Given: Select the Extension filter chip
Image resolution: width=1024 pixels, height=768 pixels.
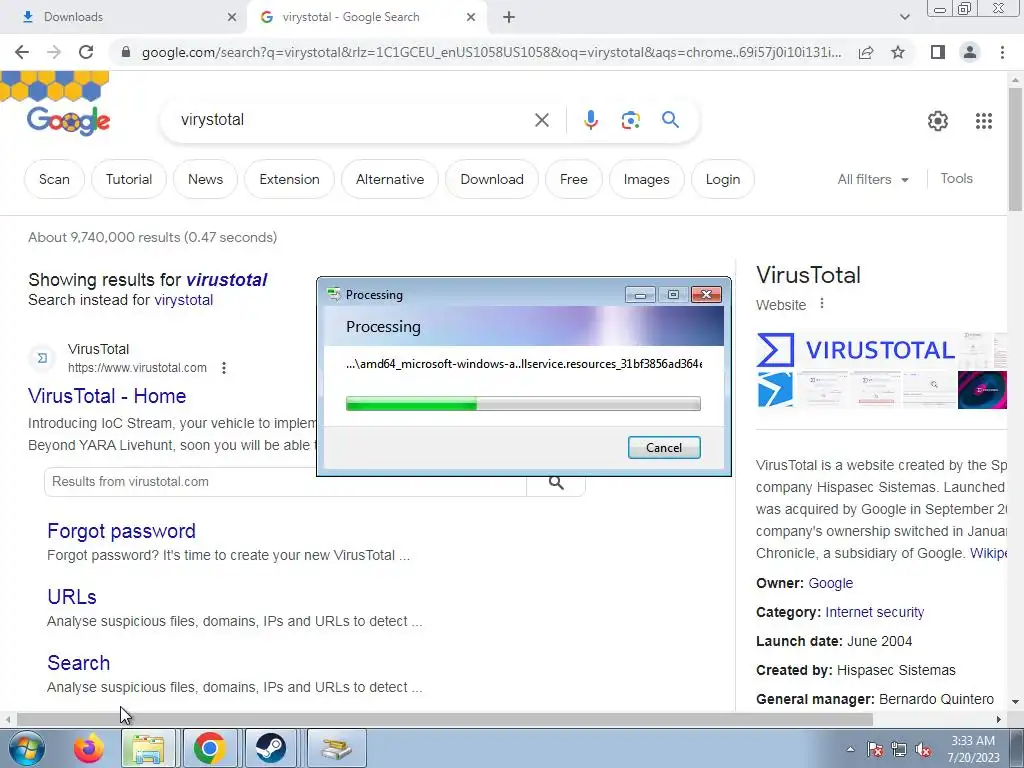Looking at the screenshot, I should (x=289, y=179).
